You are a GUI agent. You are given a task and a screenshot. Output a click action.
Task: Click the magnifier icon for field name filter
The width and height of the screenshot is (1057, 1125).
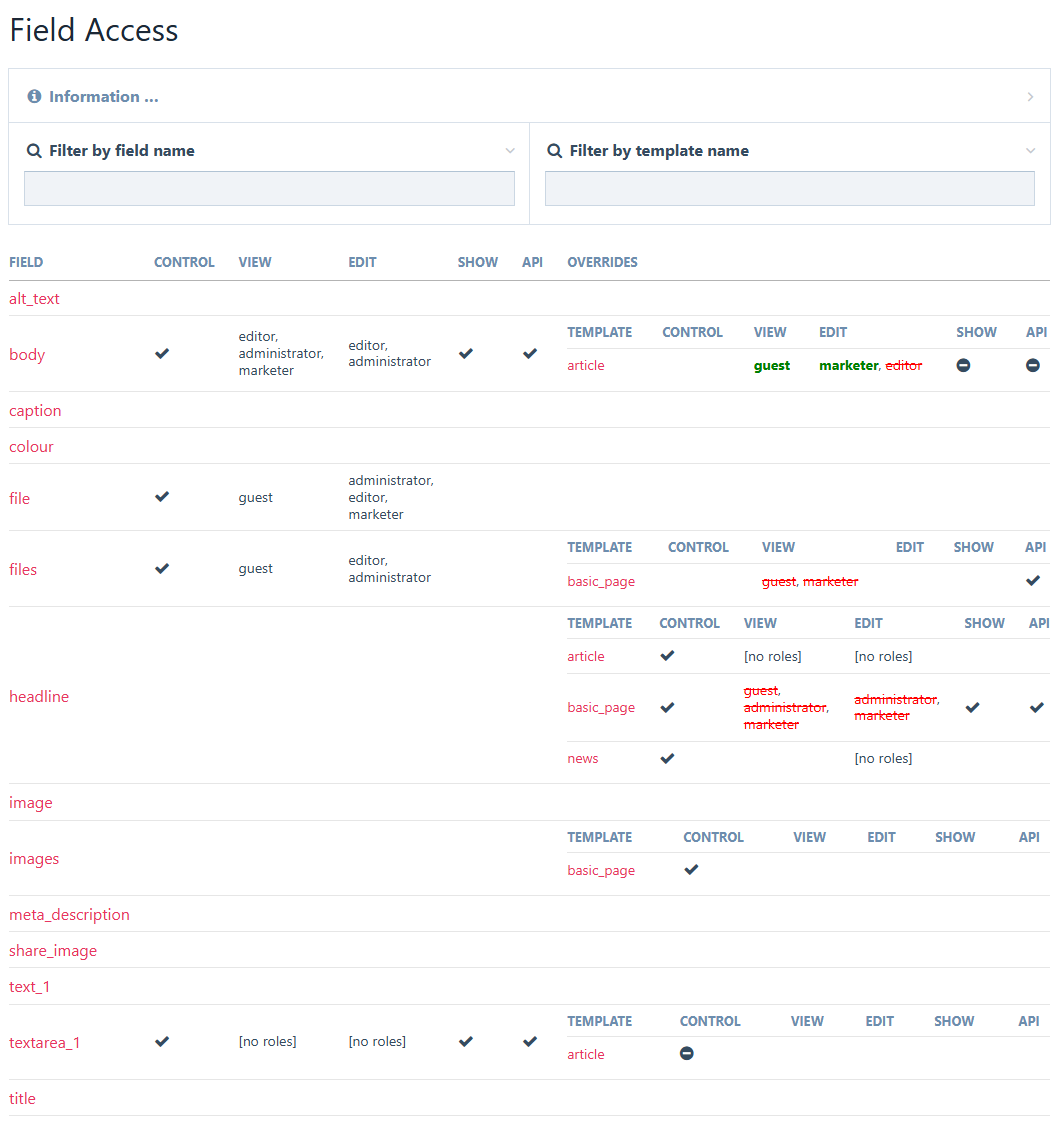34,151
